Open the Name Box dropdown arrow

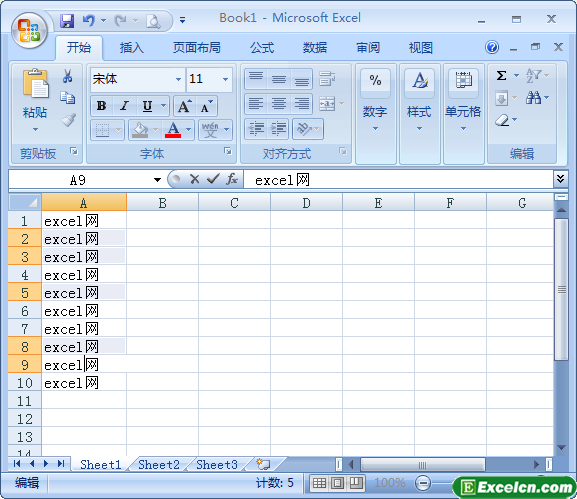(x=157, y=180)
